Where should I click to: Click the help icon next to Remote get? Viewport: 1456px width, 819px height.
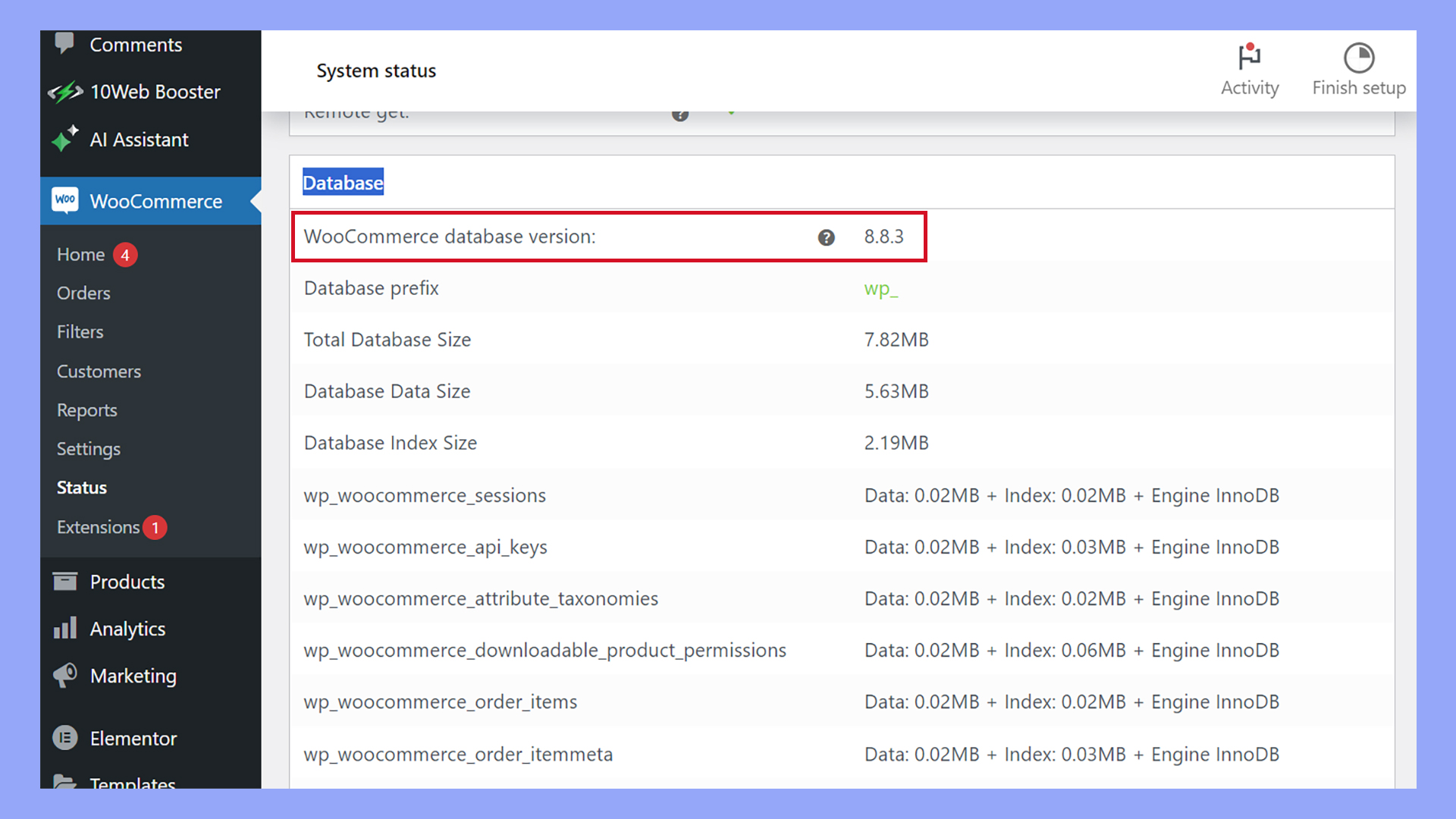click(x=680, y=114)
